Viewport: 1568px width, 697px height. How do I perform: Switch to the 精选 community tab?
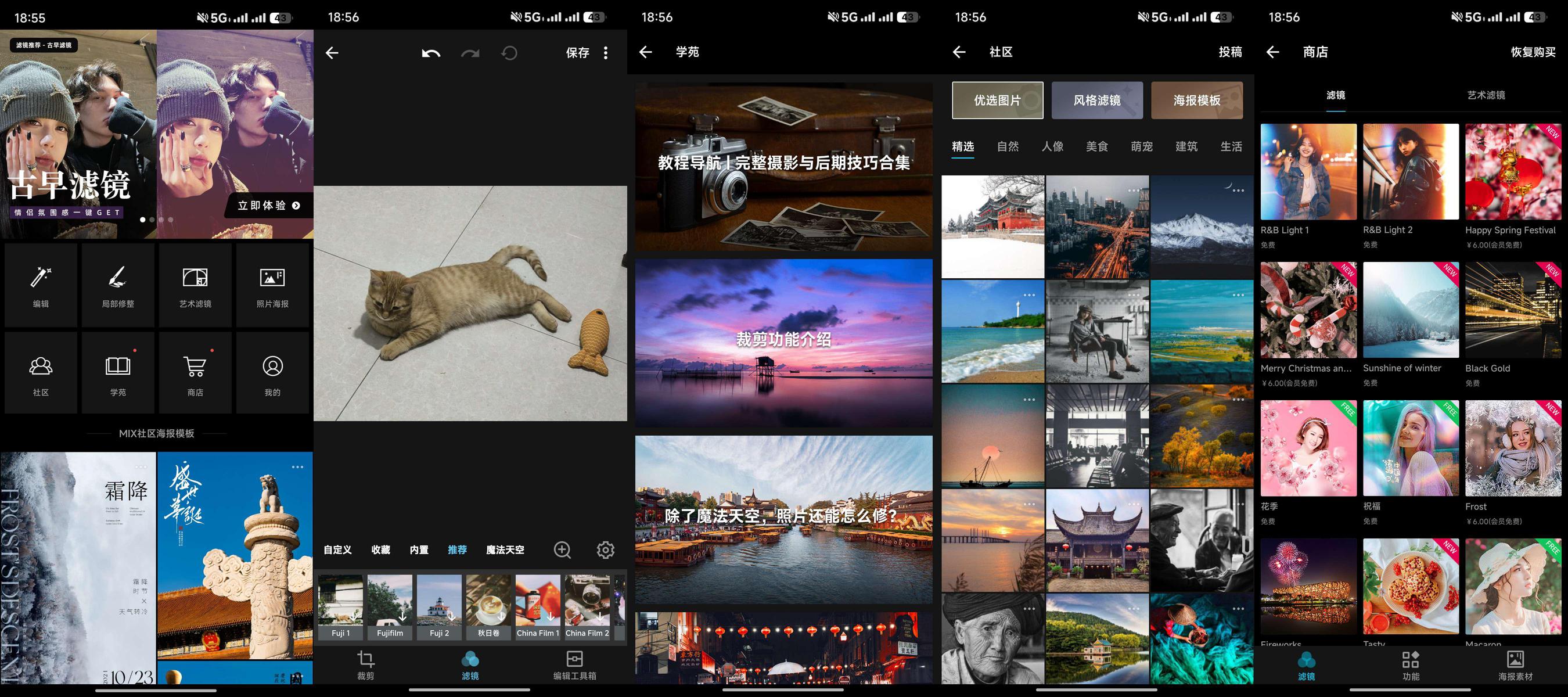(x=963, y=146)
